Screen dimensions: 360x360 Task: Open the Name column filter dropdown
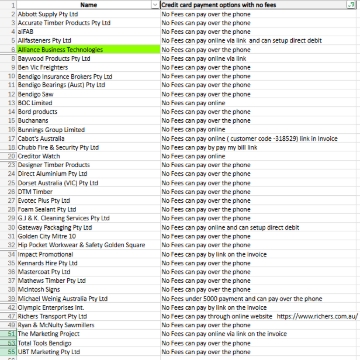pyautogui.click(x=155, y=5)
